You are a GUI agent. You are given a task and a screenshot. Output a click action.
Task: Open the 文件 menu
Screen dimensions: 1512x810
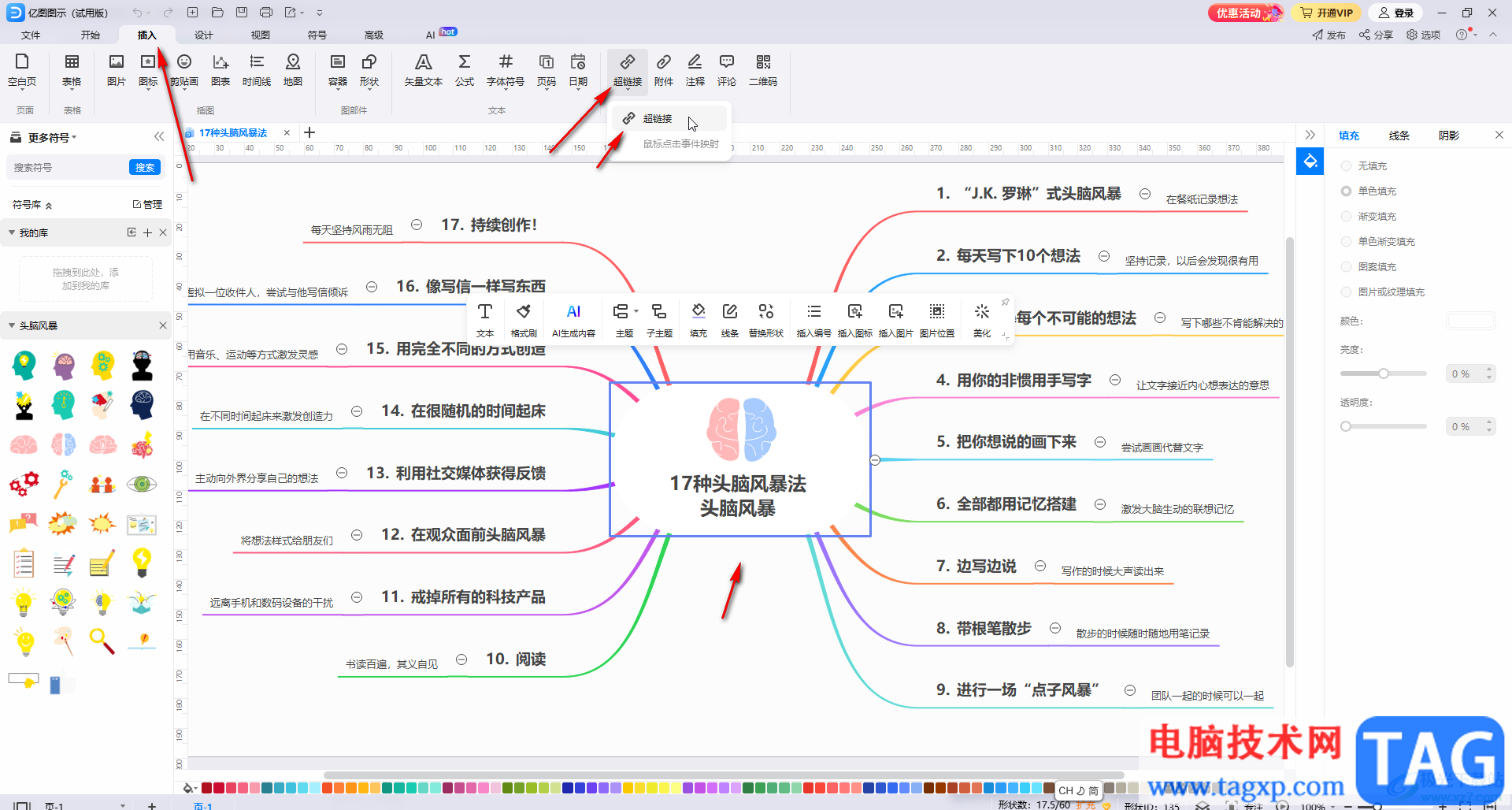(x=31, y=35)
